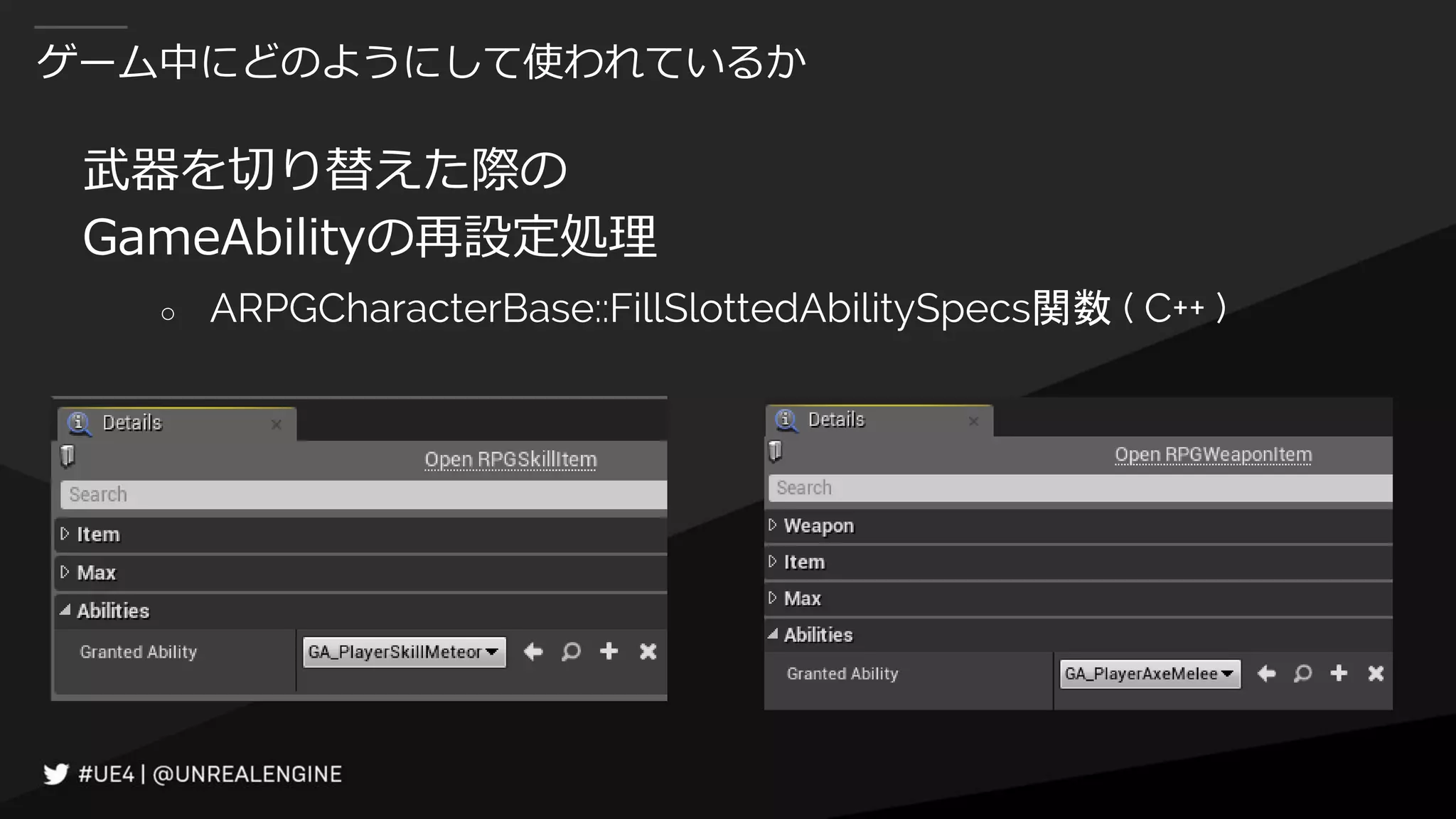Click Search field in RPGSkillItem Details panel
The height and width of the screenshot is (819, 1456).
[x=363, y=495]
